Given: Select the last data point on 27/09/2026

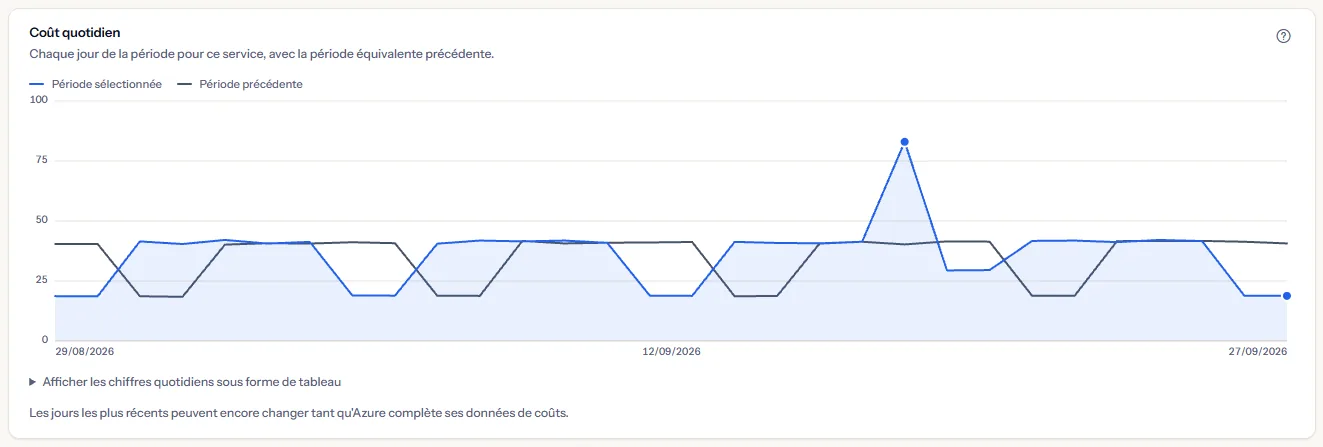Looking at the screenshot, I should [x=1287, y=296].
